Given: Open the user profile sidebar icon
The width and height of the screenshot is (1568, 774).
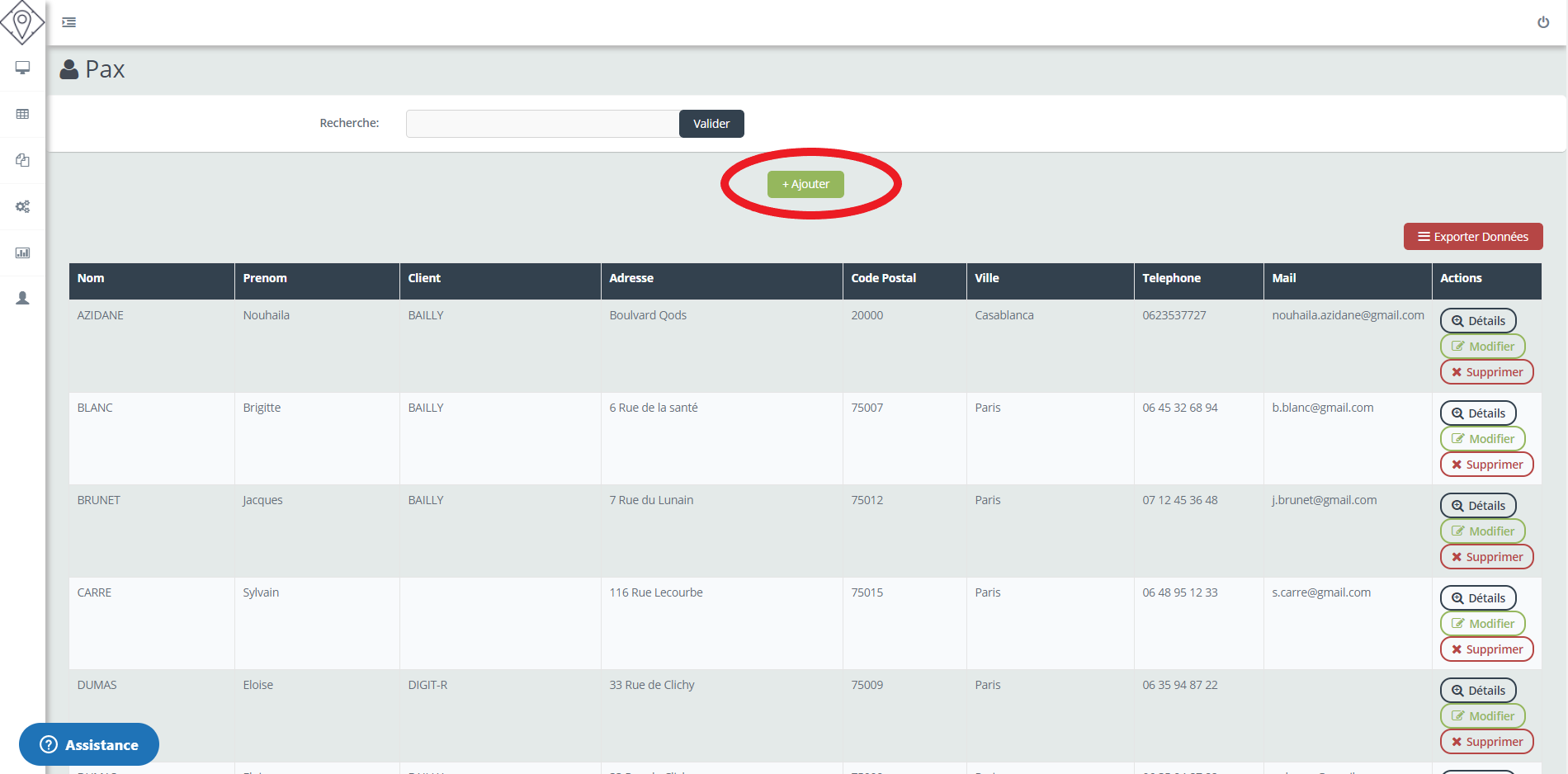Looking at the screenshot, I should click(x=22, y=298).
